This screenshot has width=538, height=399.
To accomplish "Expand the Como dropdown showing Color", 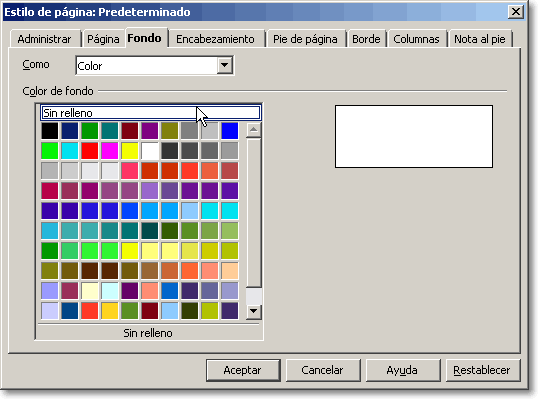I will (224, 65).
